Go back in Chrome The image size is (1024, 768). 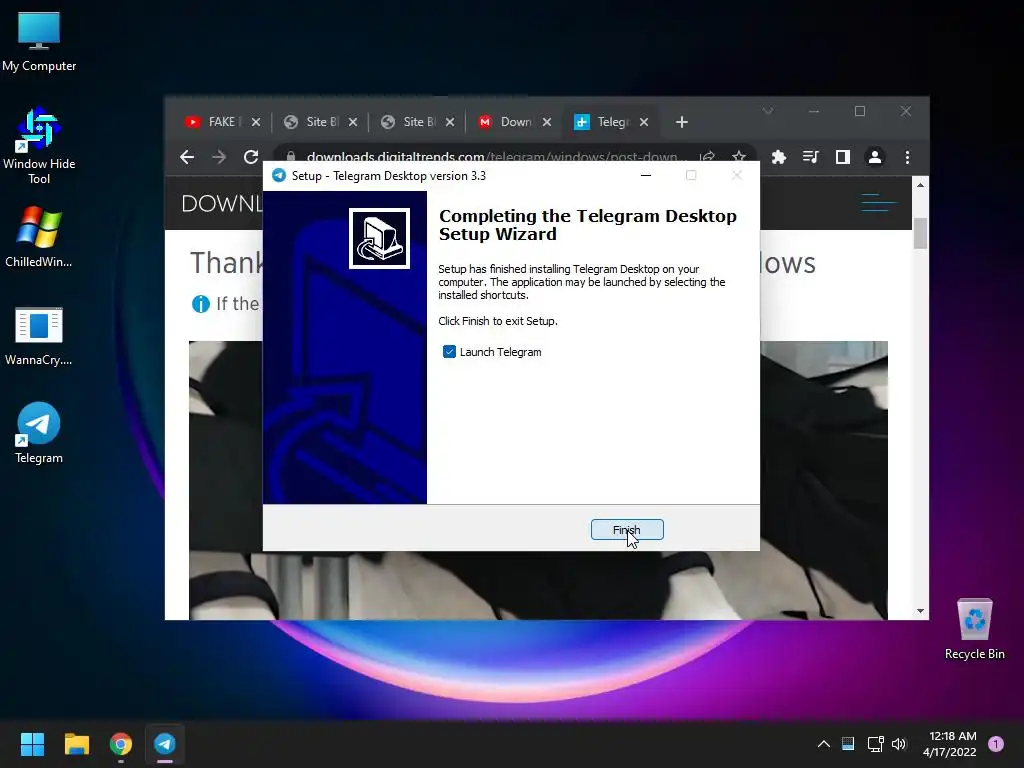click(187, 157)
